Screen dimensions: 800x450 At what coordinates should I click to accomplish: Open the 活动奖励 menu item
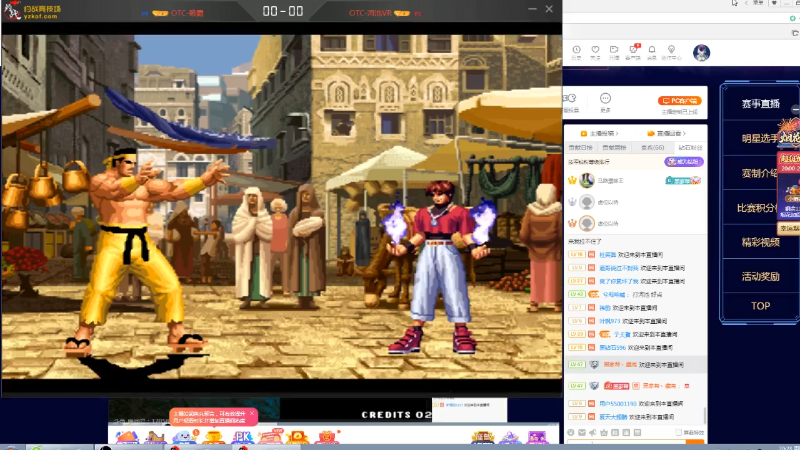click(x=760, y=276)
